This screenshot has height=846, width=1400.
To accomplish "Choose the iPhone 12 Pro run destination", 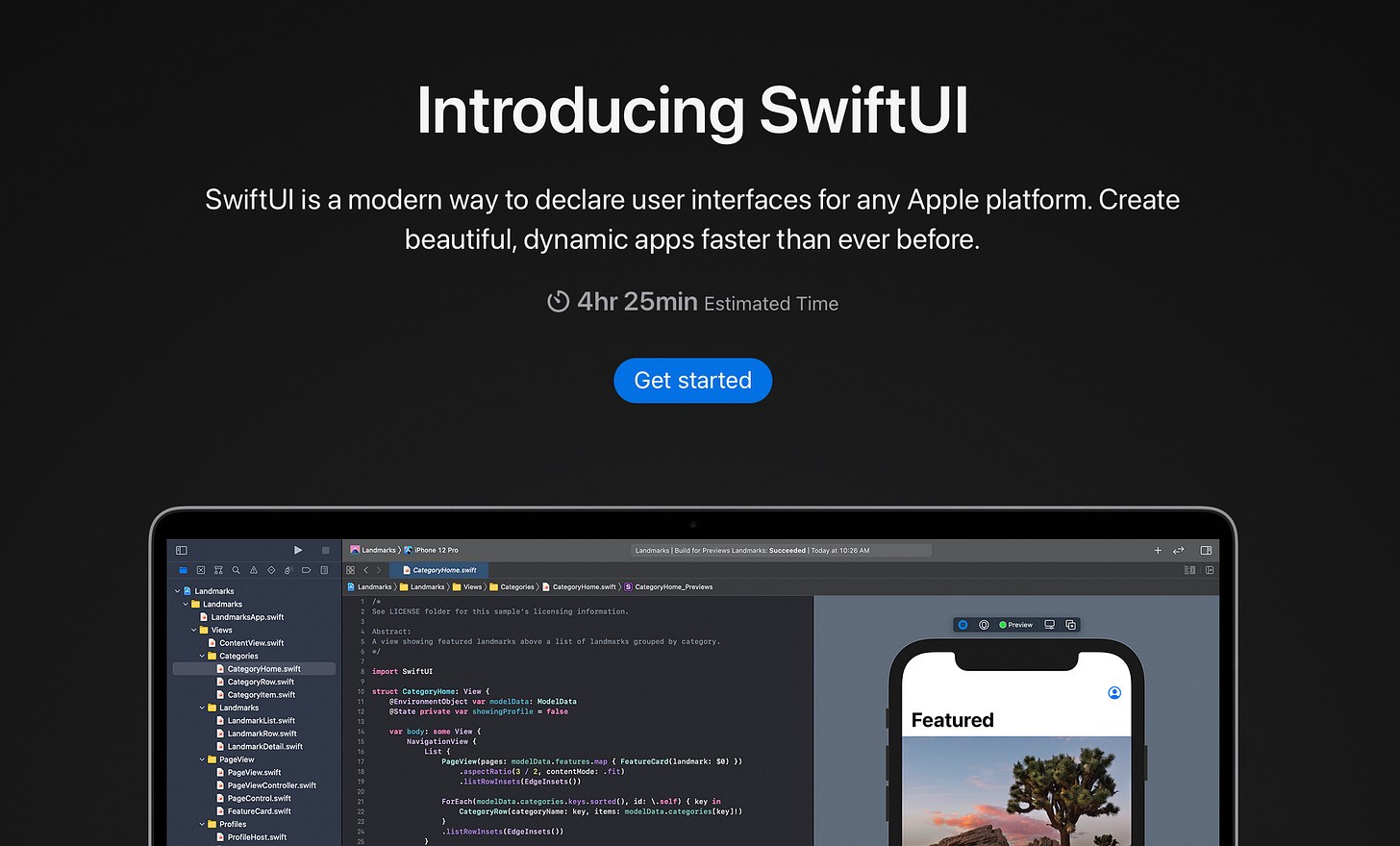I will (x=431, y=551).
